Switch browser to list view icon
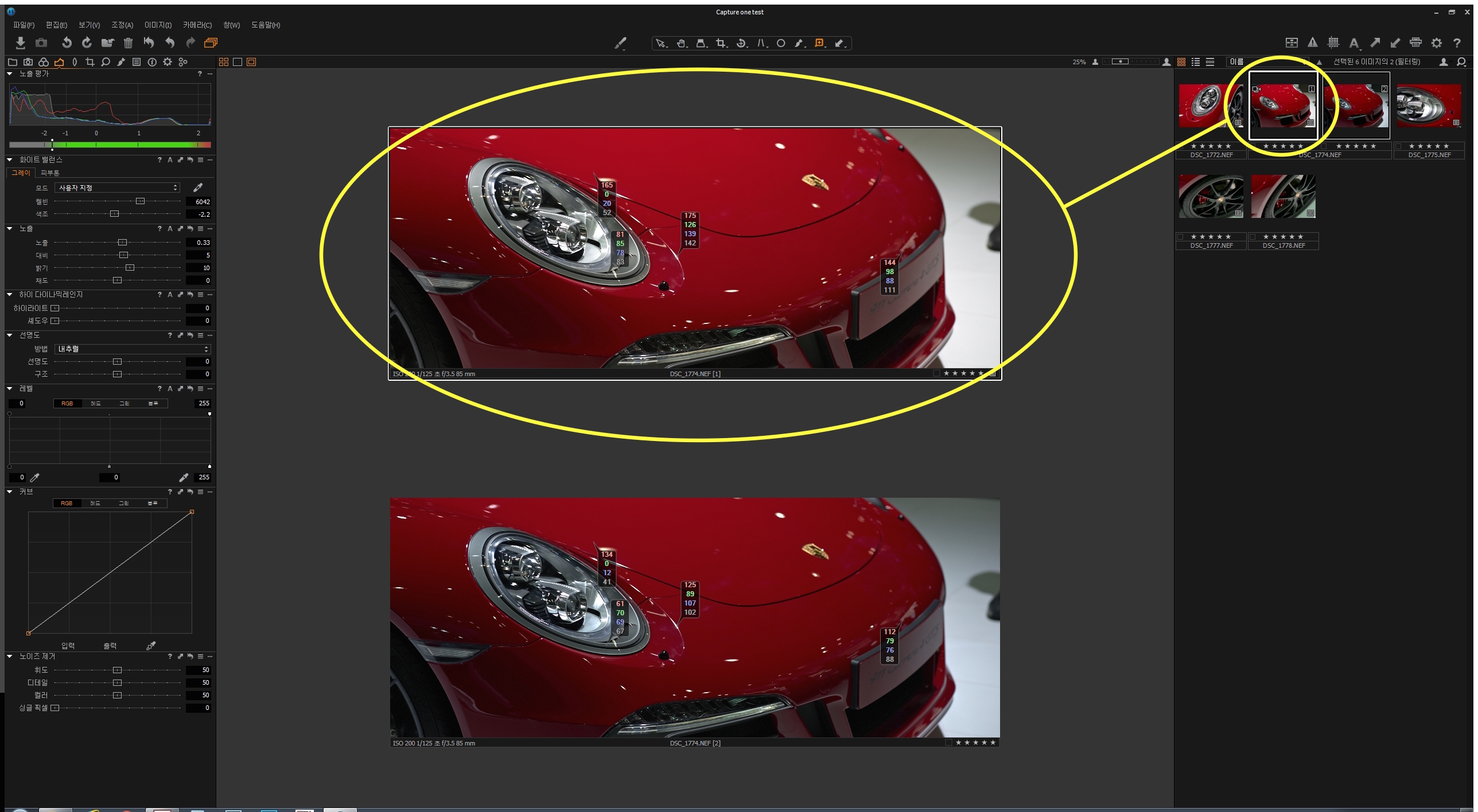Screen dimensions: 1478x812 tap(1196, 62)
